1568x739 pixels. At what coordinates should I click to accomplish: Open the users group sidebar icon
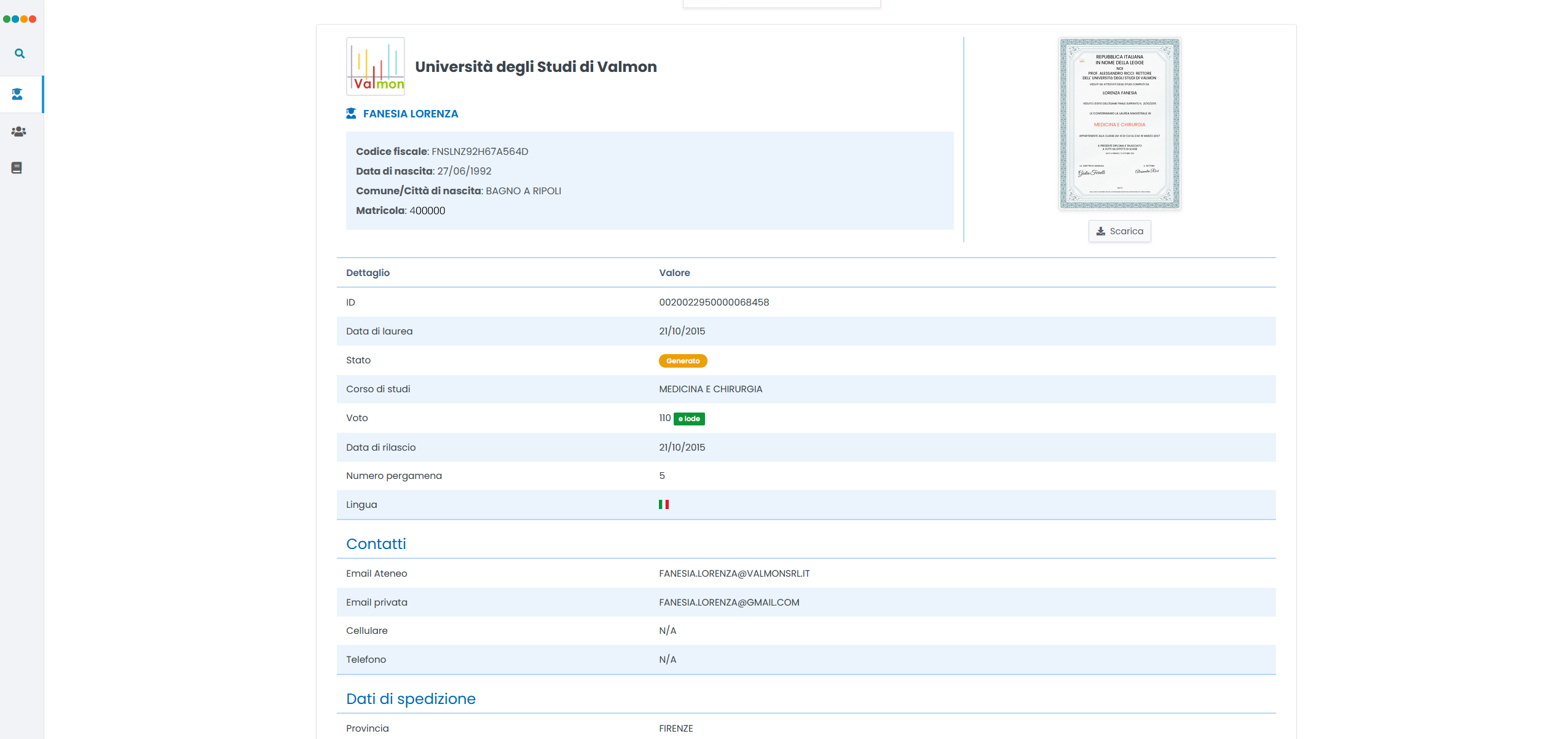coord(18,132)
